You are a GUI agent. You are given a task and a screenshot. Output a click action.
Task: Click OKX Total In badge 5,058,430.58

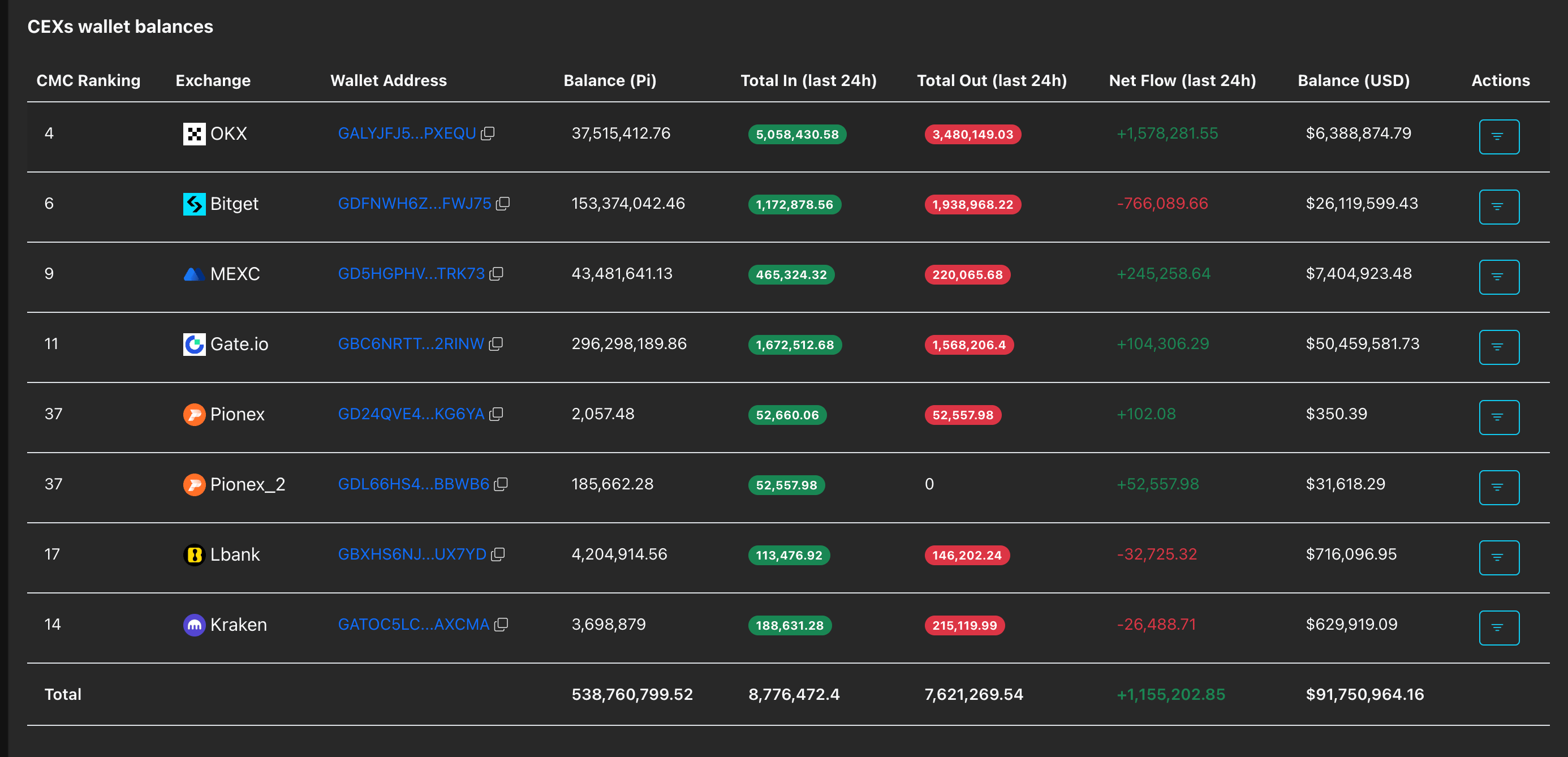[x=797, y=134]
